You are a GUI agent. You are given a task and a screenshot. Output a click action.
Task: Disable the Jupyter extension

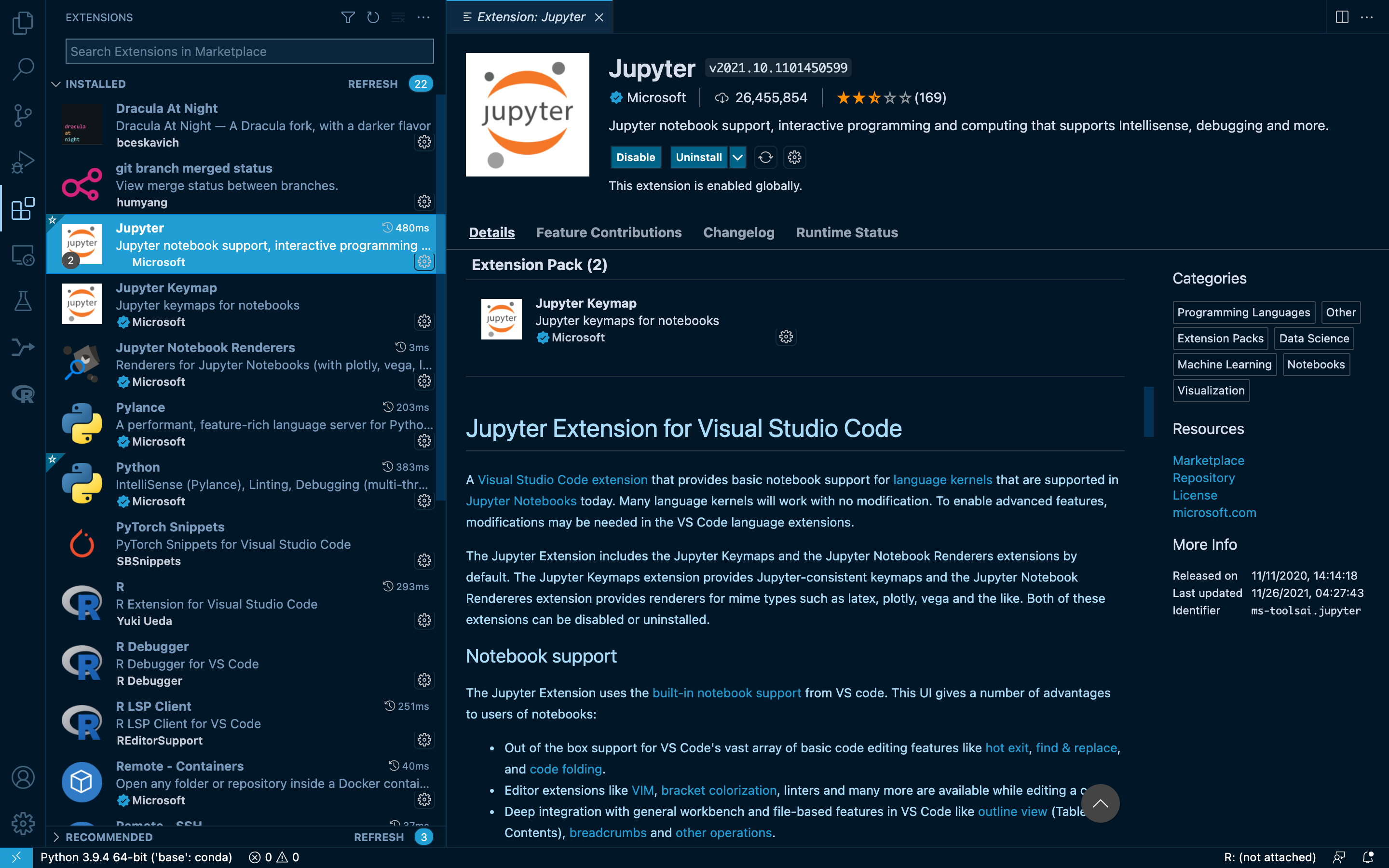coord(635,157)
